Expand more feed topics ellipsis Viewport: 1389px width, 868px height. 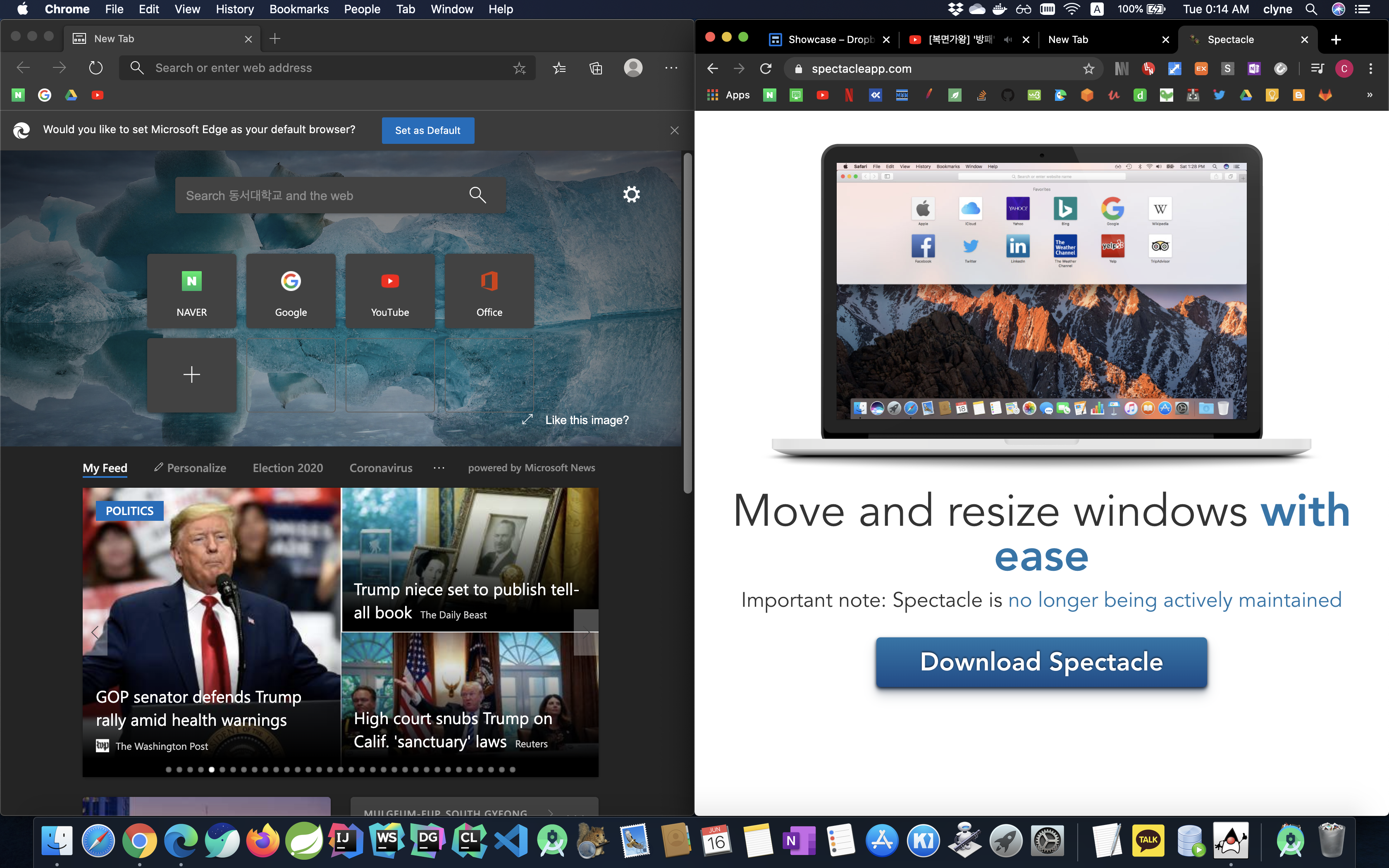[x=439, y=468]
